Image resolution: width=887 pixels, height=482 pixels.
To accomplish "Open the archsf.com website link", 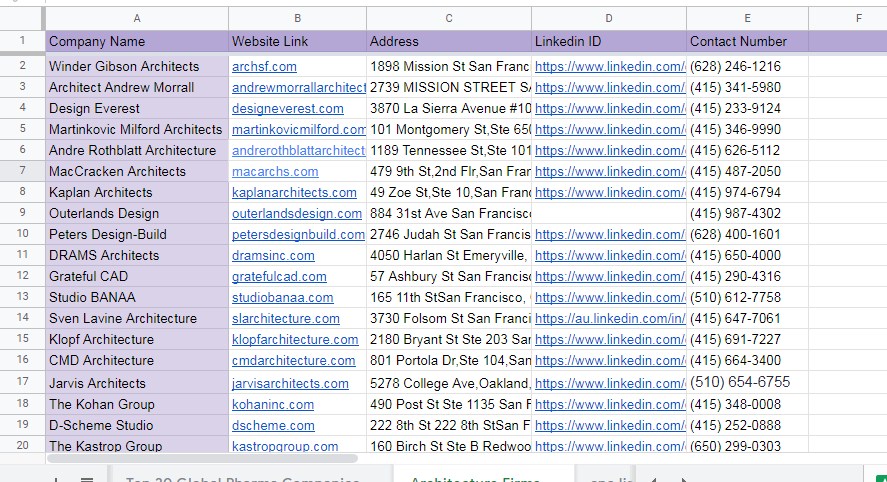I will click(x=264, y=67).
